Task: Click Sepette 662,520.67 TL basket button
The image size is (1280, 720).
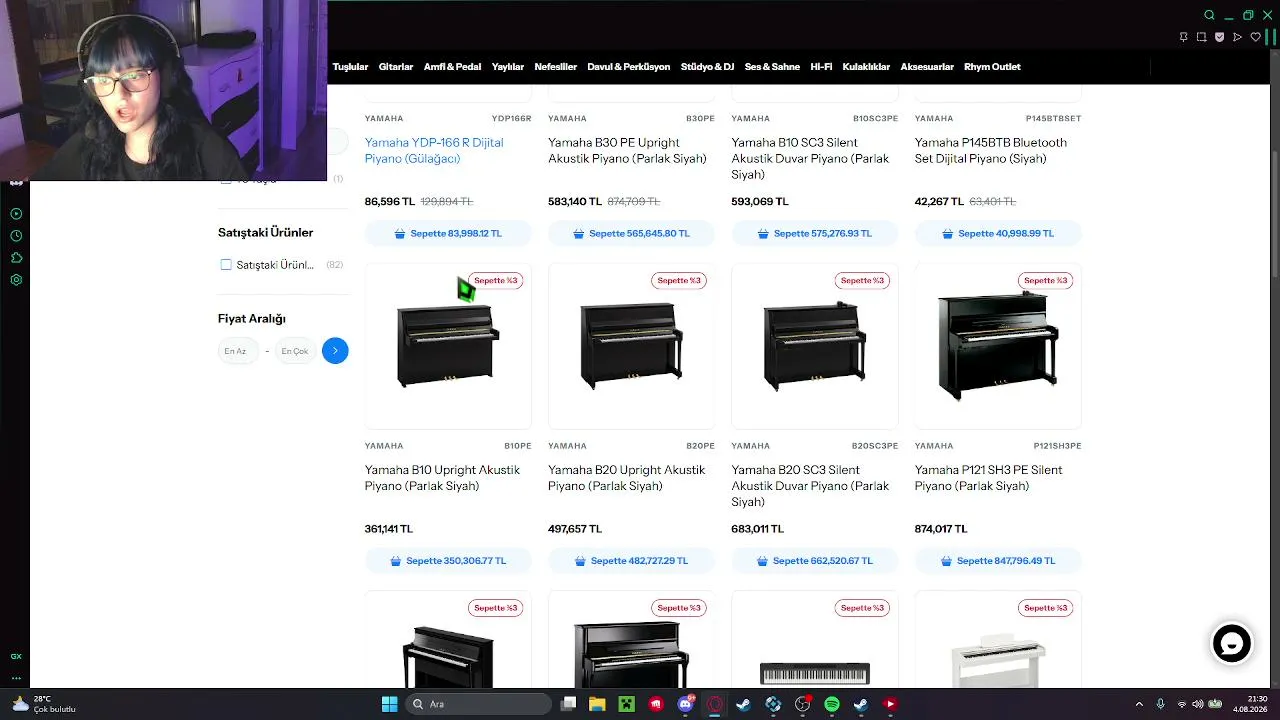Action: [x=815, y=561]
